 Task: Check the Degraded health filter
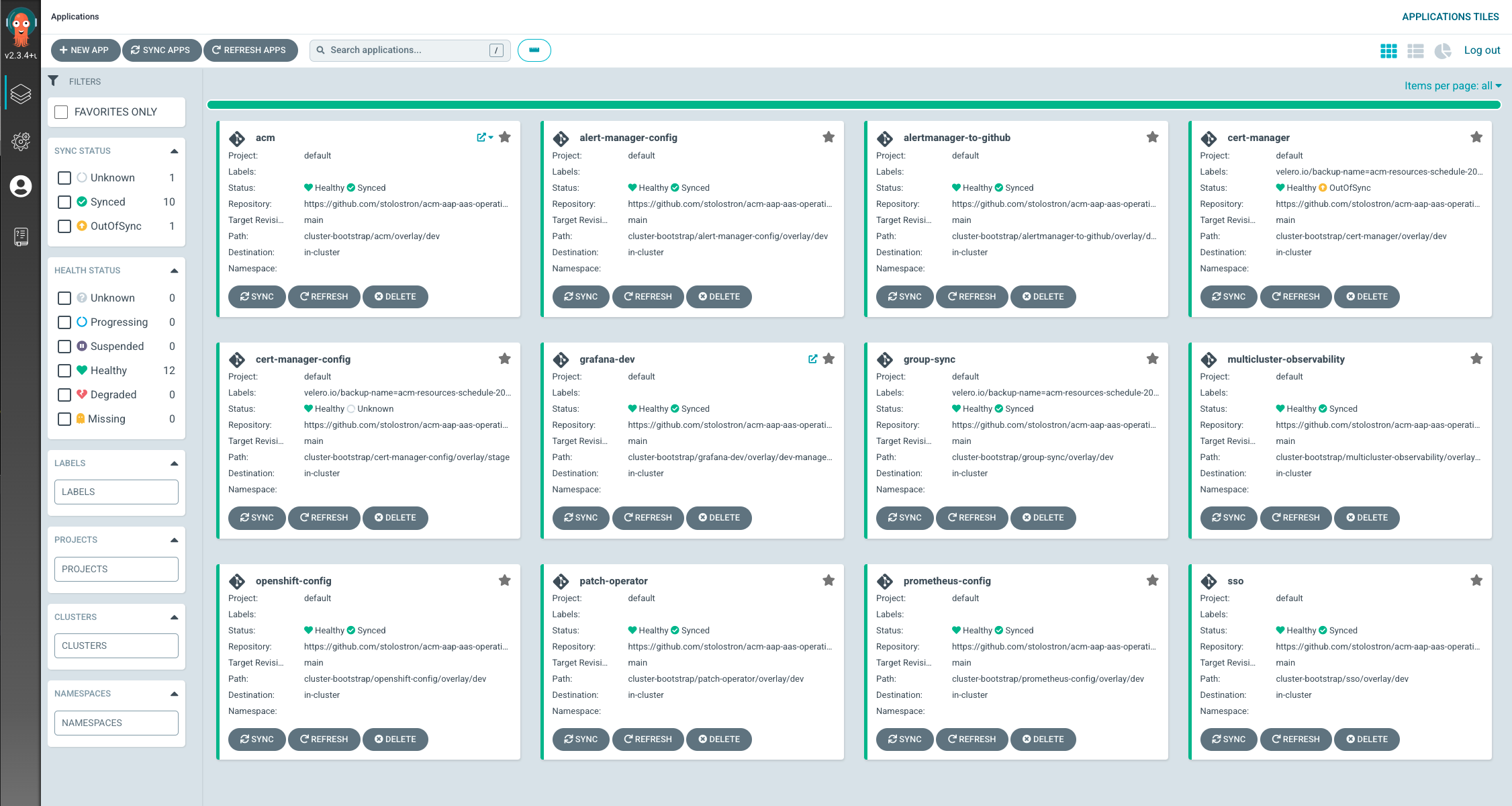[x=64, y=395]
